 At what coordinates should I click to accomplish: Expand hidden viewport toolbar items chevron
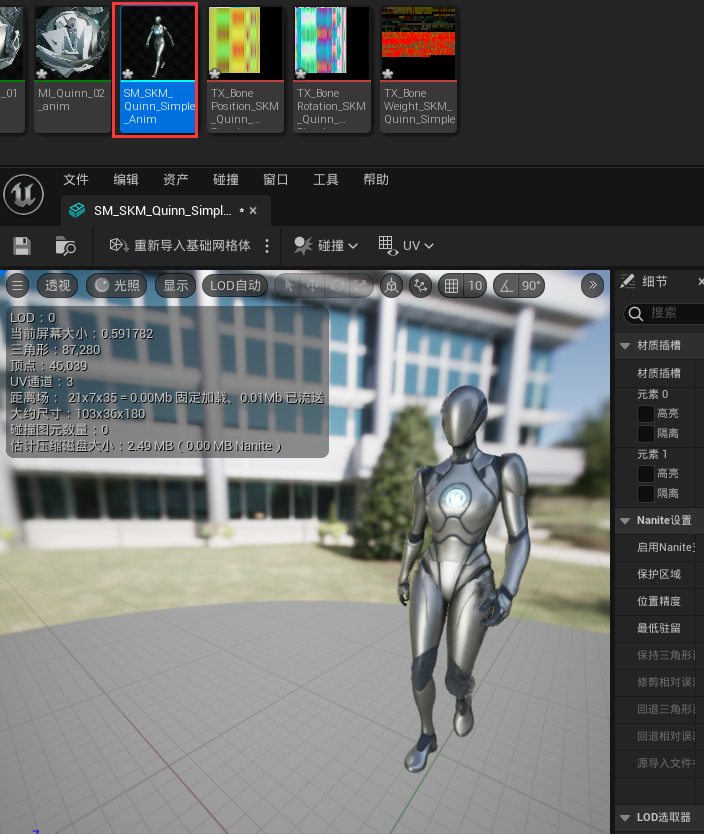[x=592, y=285]
